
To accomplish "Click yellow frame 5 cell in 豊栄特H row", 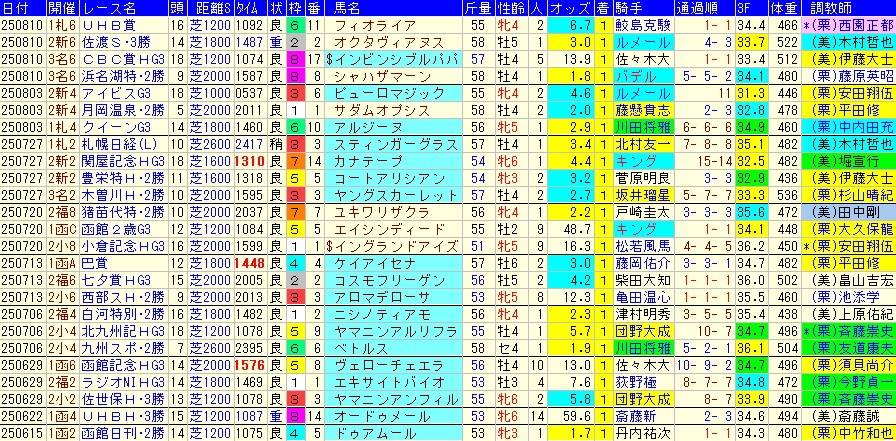I will point(296,176).
